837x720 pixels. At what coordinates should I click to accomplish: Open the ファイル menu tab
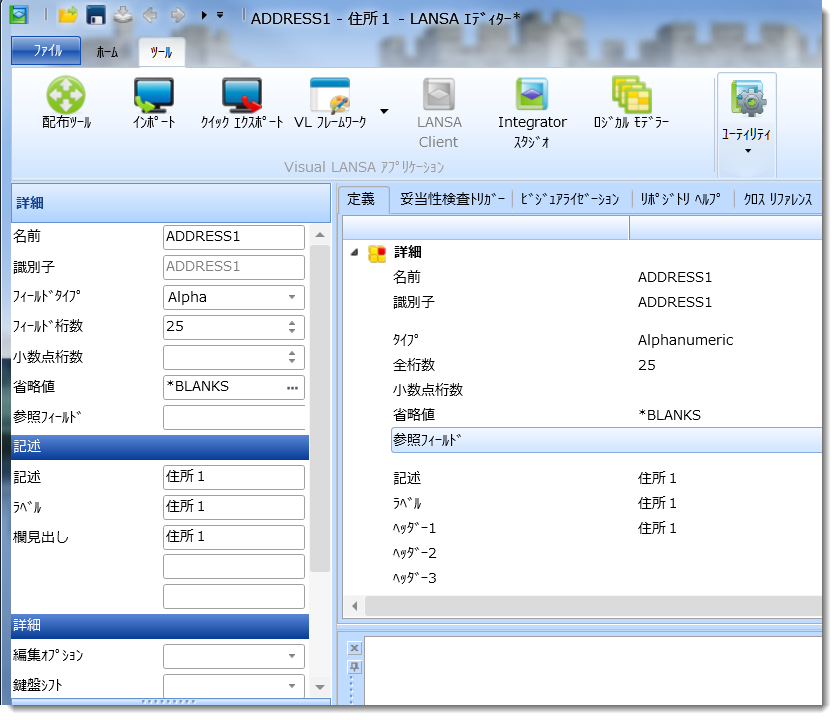tap(46, 51)
